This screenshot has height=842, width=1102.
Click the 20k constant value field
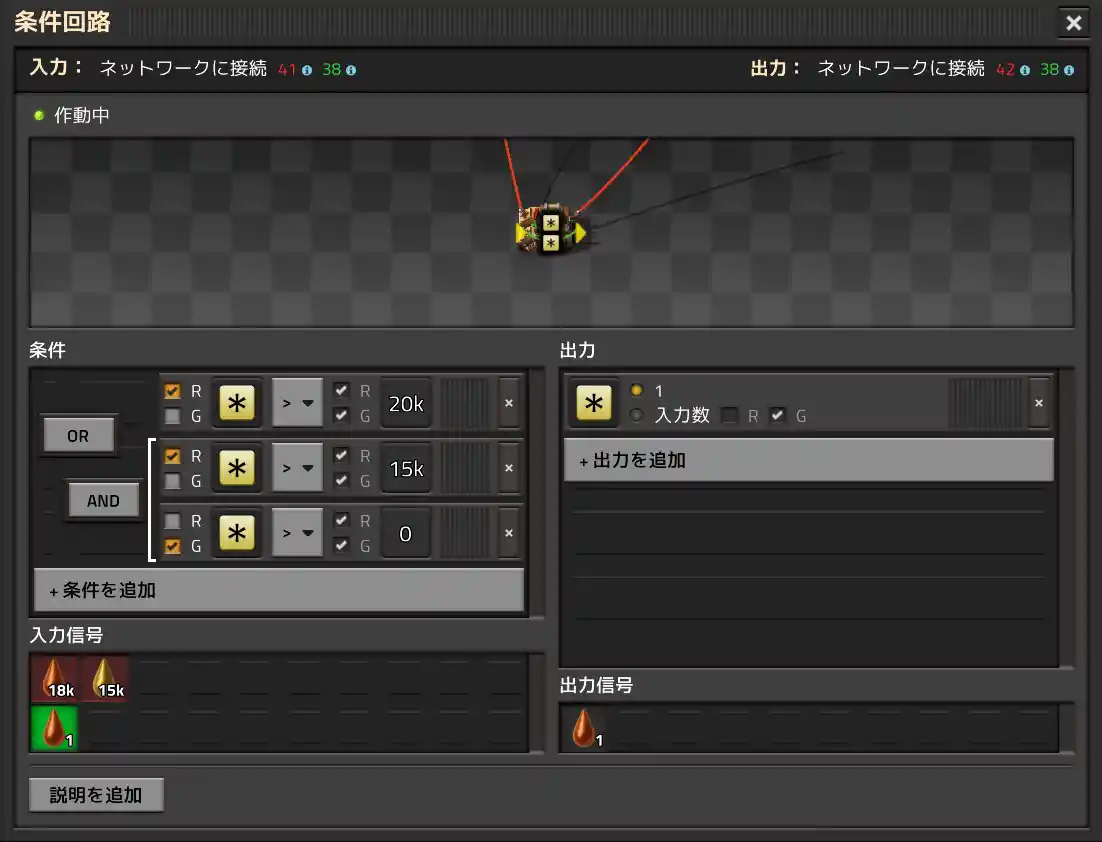[405, 403]
